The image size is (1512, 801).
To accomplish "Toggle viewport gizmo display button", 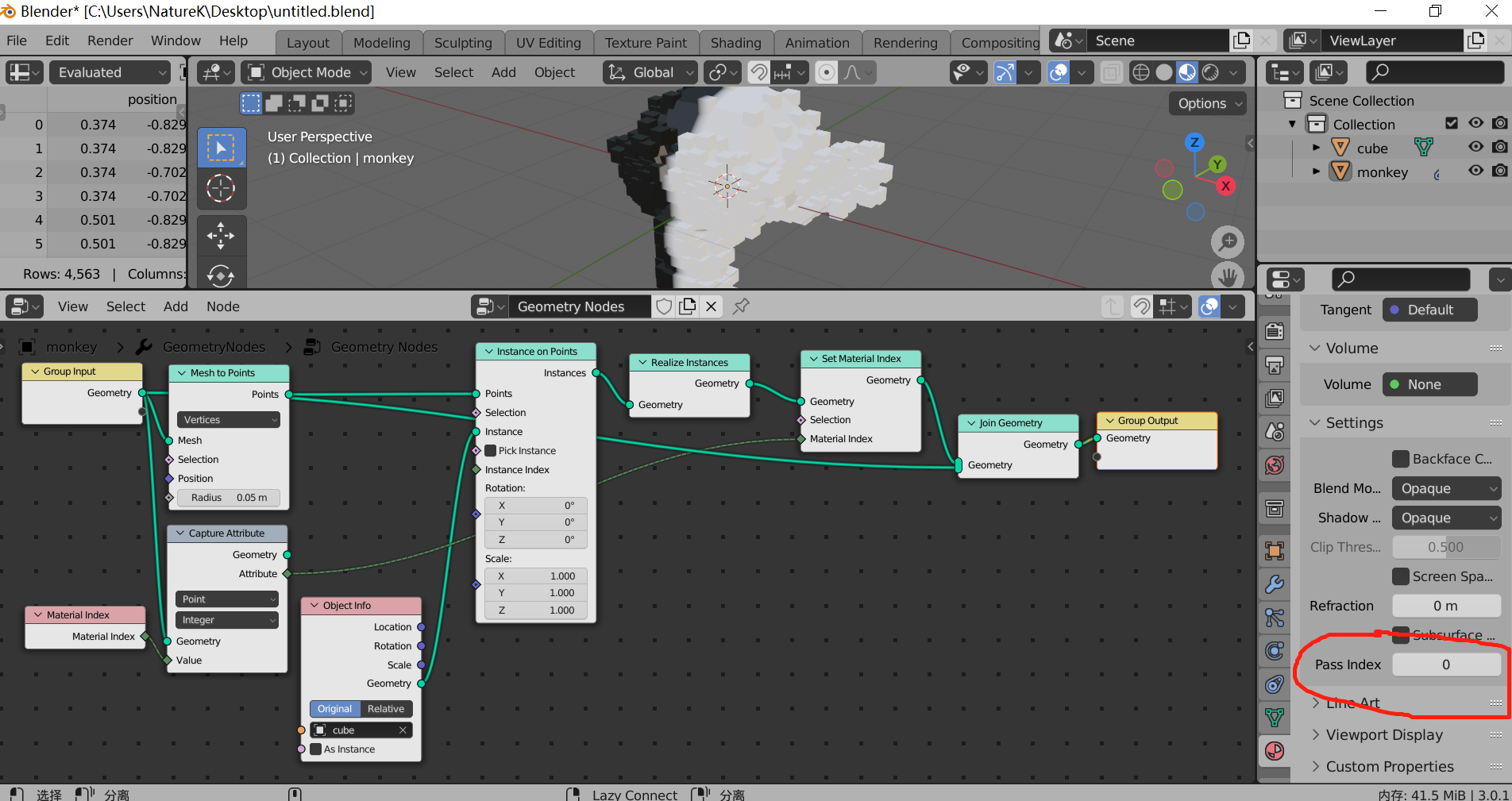I will [1005, 72].
